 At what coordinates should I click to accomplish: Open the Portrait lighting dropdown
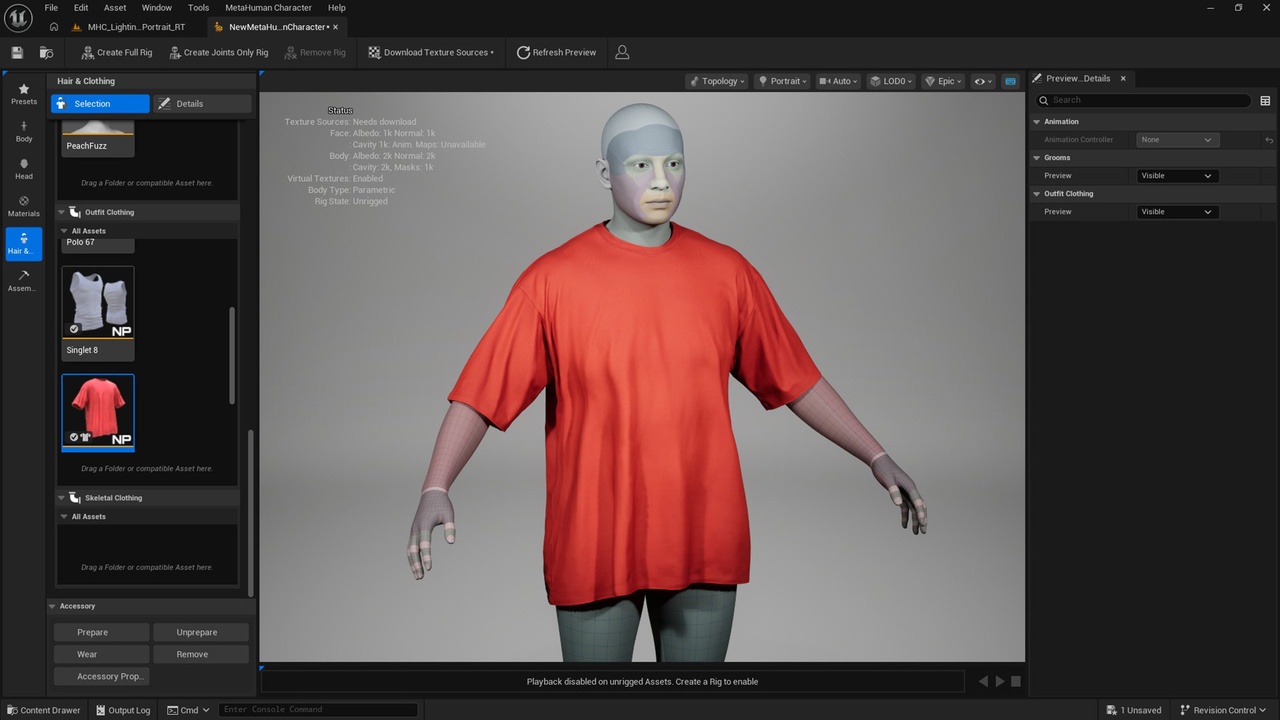[782, 81]
